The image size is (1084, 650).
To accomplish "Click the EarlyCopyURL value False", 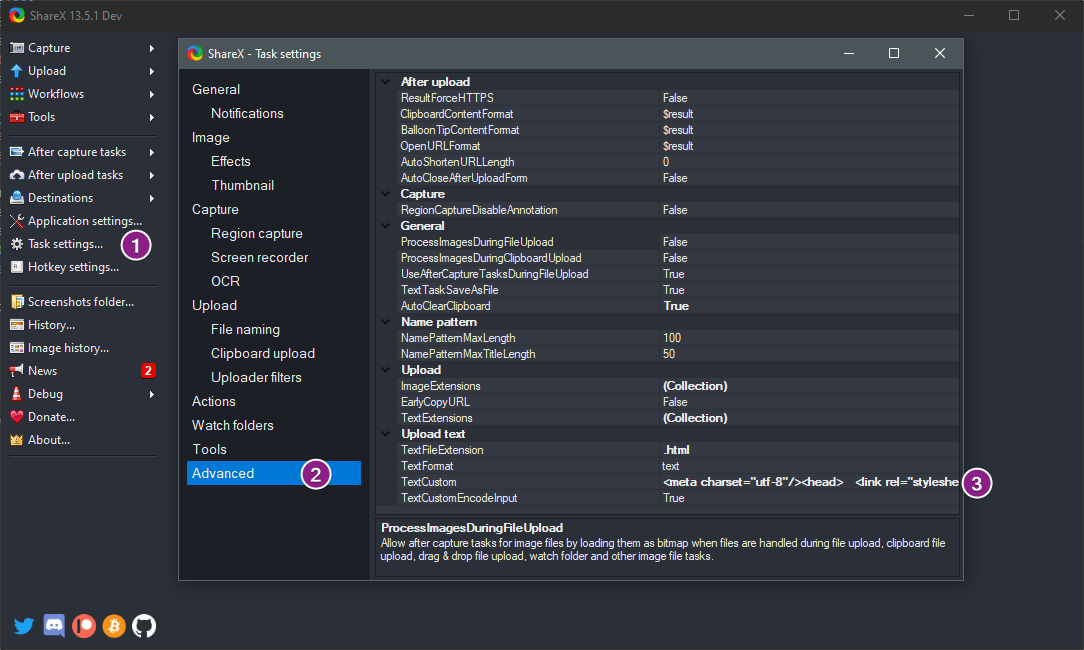I will [x=675, y=402].
